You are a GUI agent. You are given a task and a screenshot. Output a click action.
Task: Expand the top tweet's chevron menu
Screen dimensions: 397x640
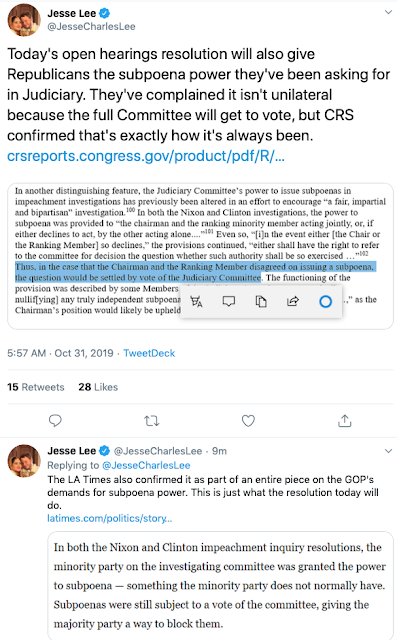[388, 12]
